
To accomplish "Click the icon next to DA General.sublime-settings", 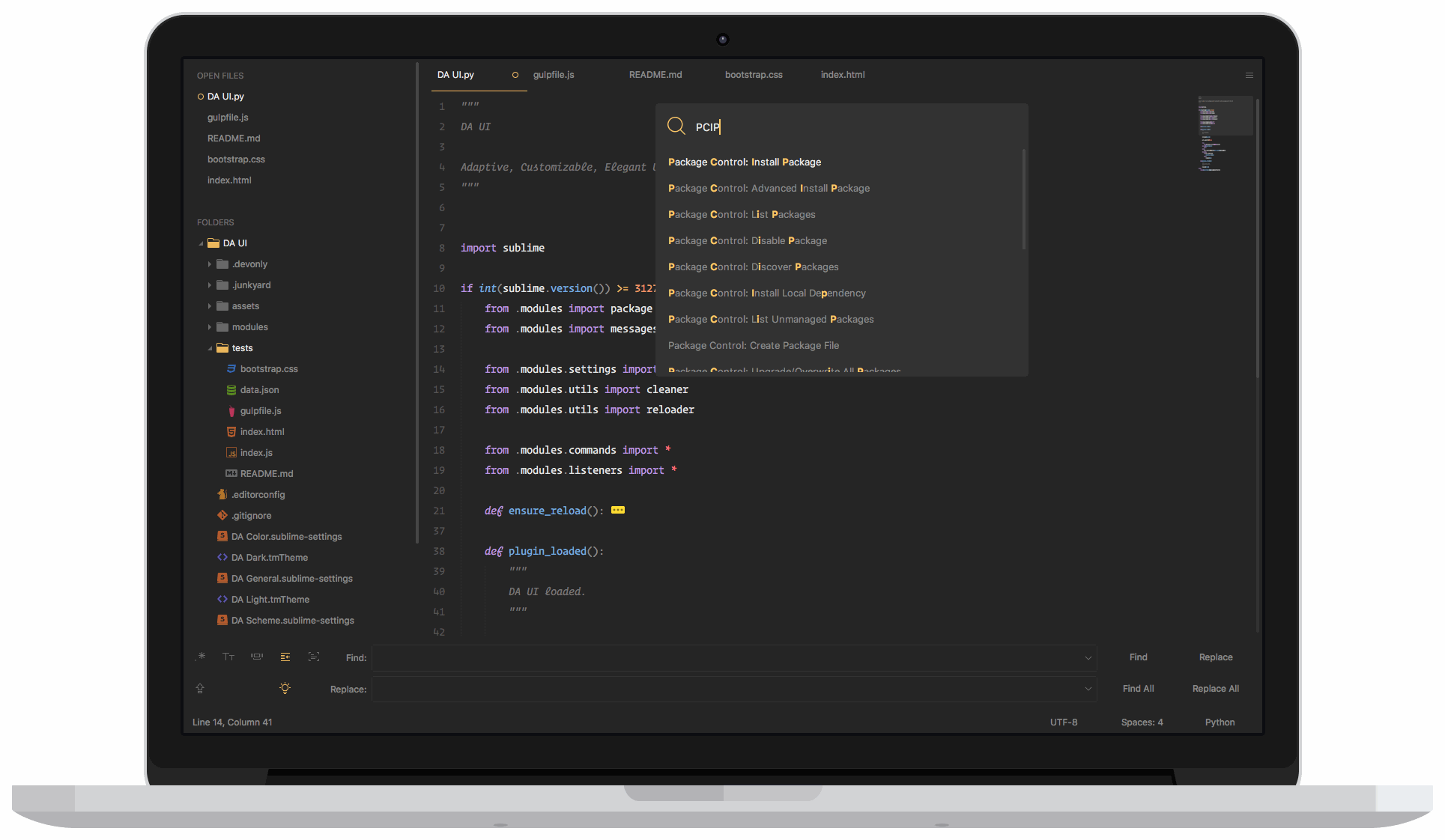I will (x=222, y=579).
